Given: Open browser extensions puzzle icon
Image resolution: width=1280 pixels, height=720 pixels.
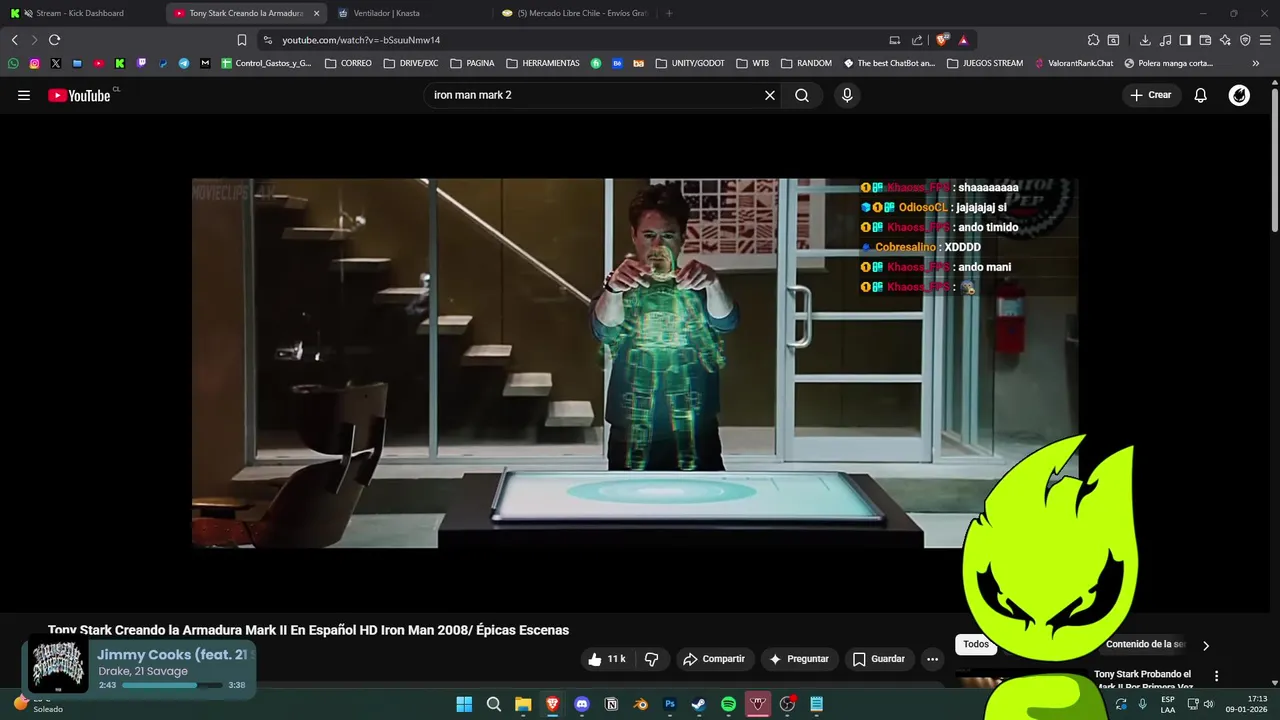Looking at the screenshot, I should 1093,40.
